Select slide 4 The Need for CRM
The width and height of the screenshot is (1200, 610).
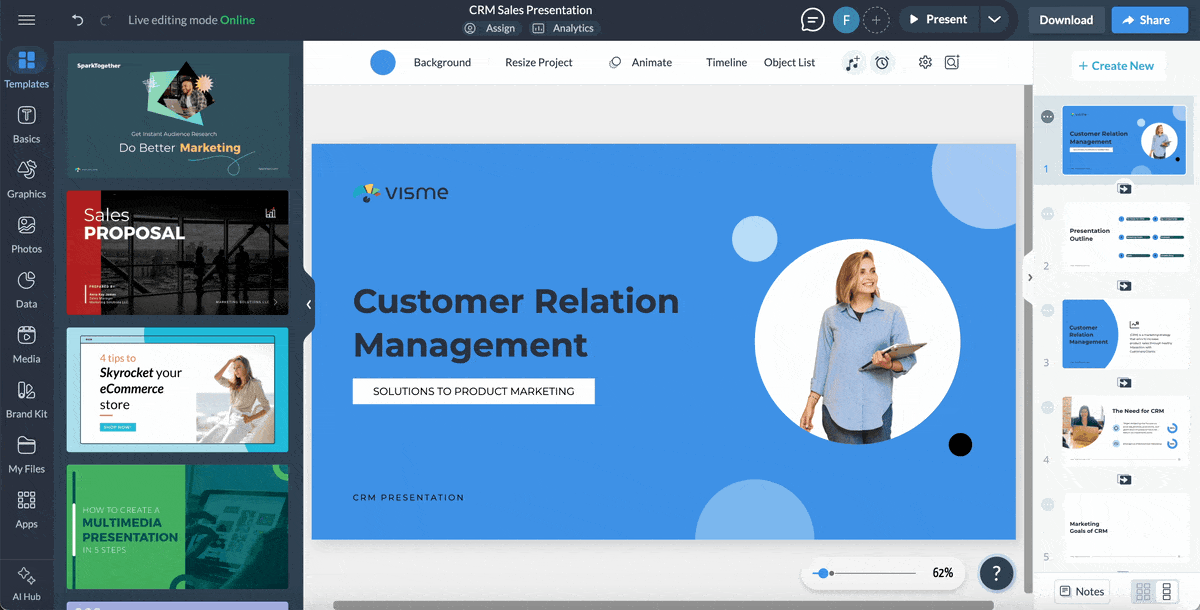click(x=1126, y=429)
